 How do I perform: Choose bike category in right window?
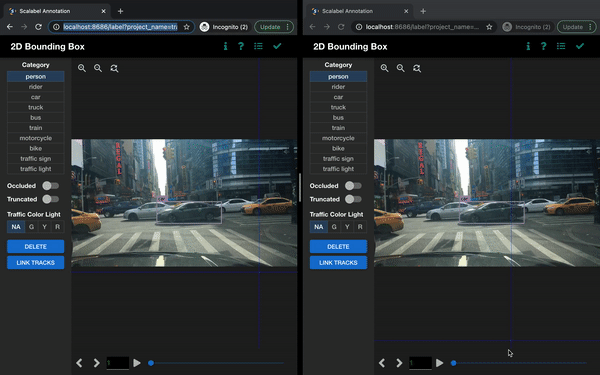tap(338, 148)
